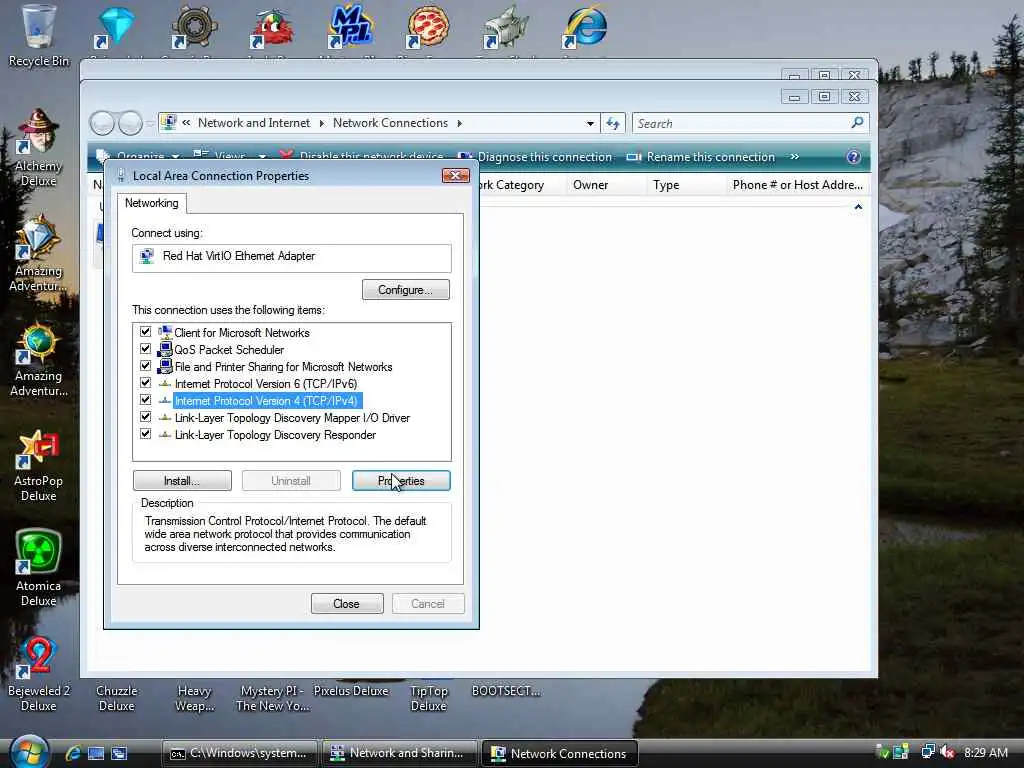Select the Networking tab
1024x768 pixels.
tap(152, 203)
